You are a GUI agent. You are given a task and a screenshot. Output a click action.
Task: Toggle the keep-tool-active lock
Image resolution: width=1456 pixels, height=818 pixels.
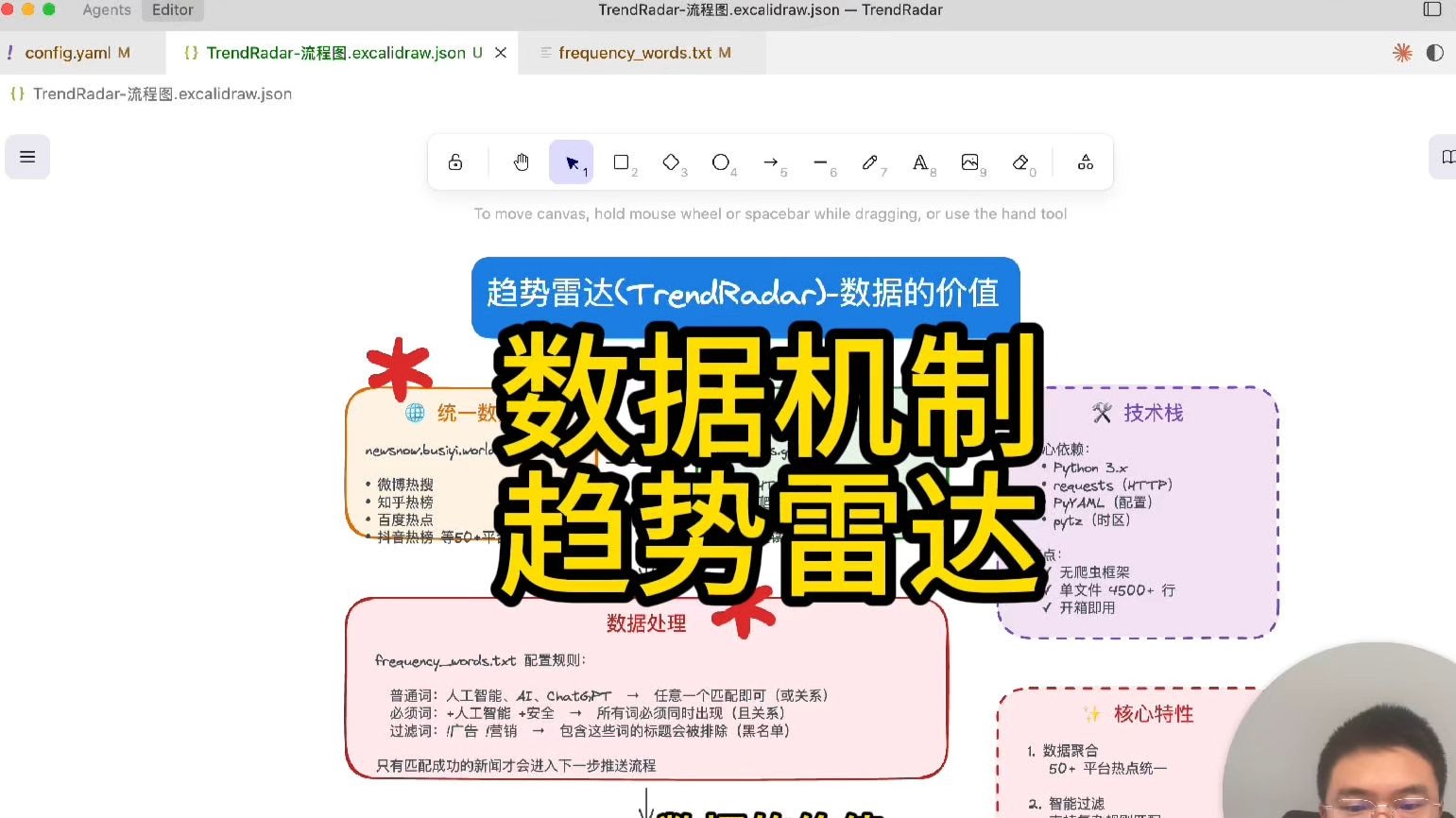[x=456, y=162]
